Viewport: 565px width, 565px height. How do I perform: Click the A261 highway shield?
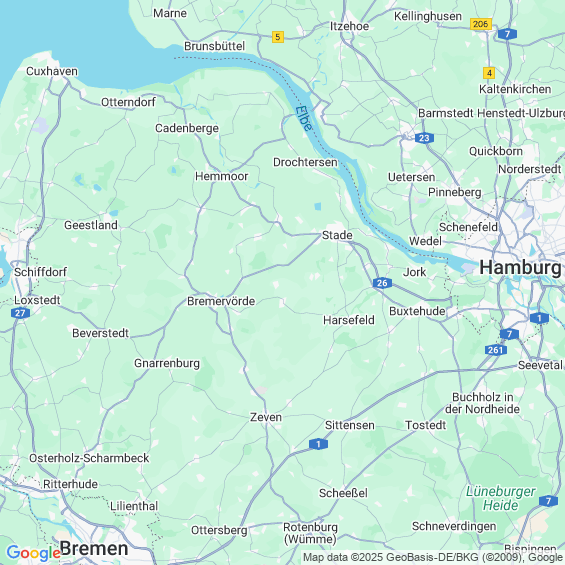click(496, 350)
